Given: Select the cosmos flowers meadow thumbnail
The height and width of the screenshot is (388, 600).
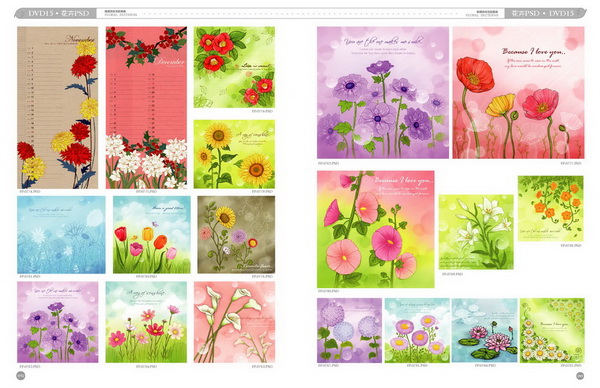Looking at the screenshot, I should (146, 322).
